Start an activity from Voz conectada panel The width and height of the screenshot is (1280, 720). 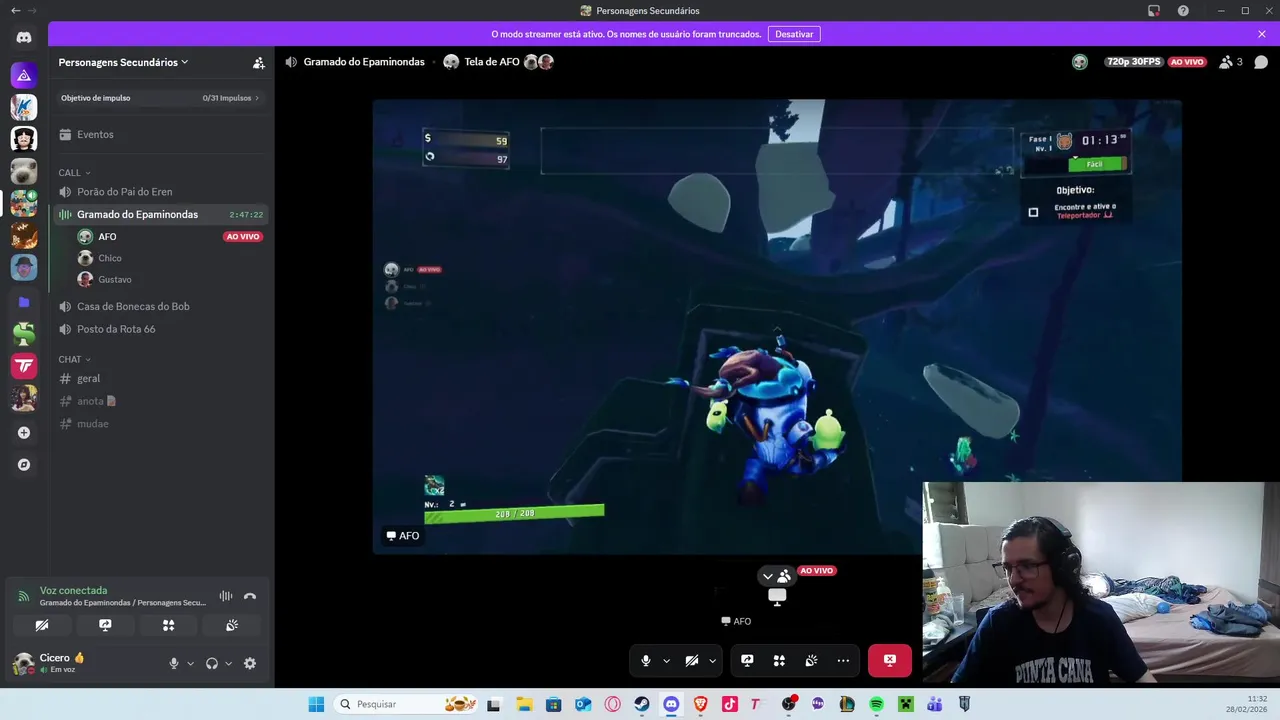pos(168,625)
